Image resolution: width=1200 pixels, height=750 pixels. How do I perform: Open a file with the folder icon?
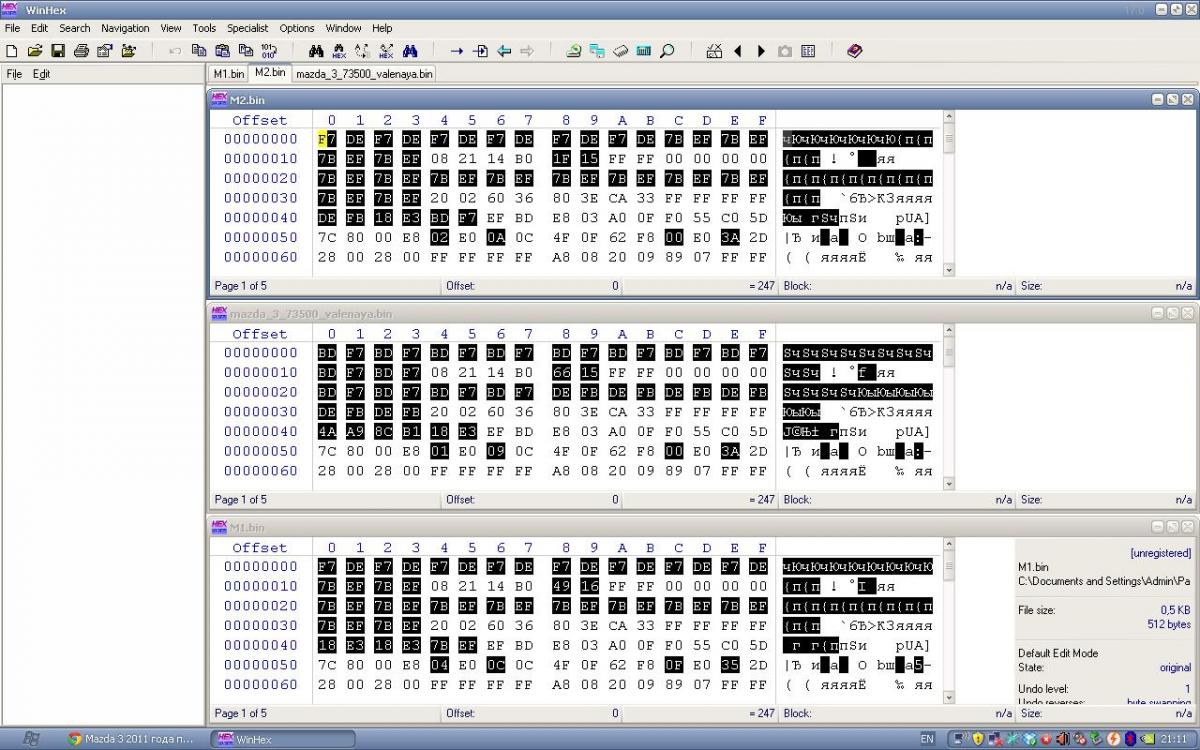click(35, 50)
